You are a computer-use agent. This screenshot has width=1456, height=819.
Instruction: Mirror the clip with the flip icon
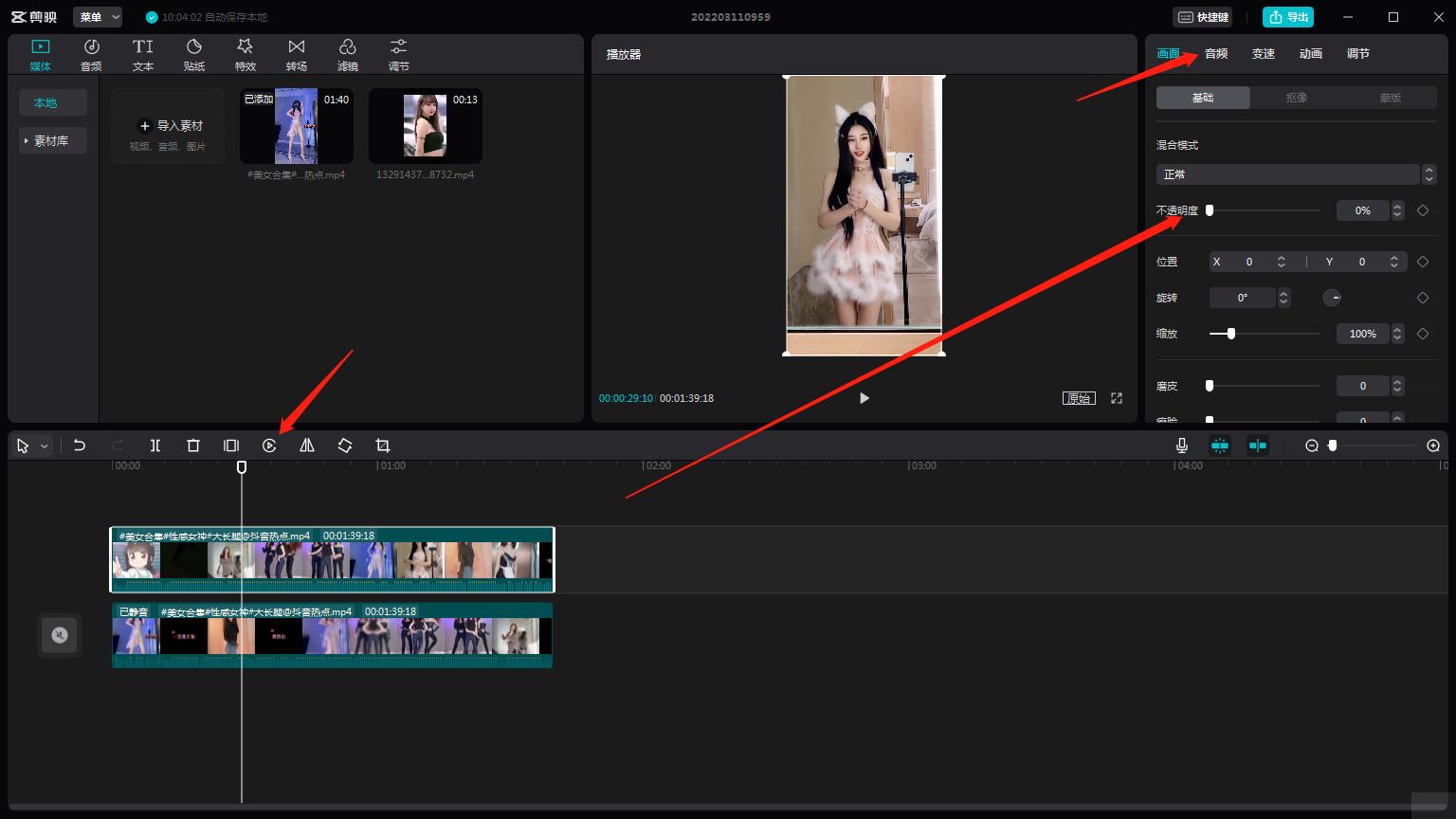[x=307, y=446]
